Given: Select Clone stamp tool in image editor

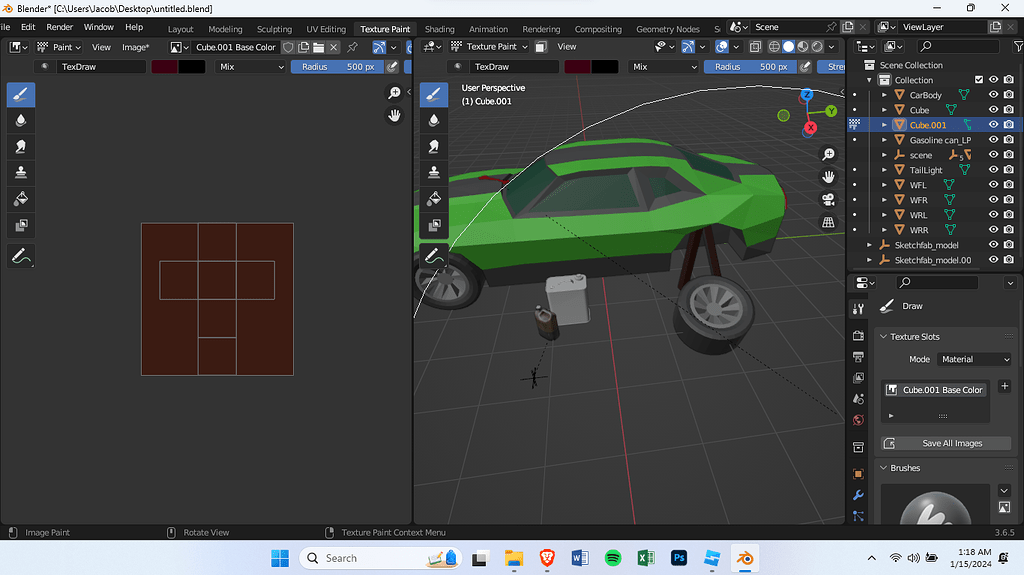Looking at the screenshot, I should pos(21,173).
